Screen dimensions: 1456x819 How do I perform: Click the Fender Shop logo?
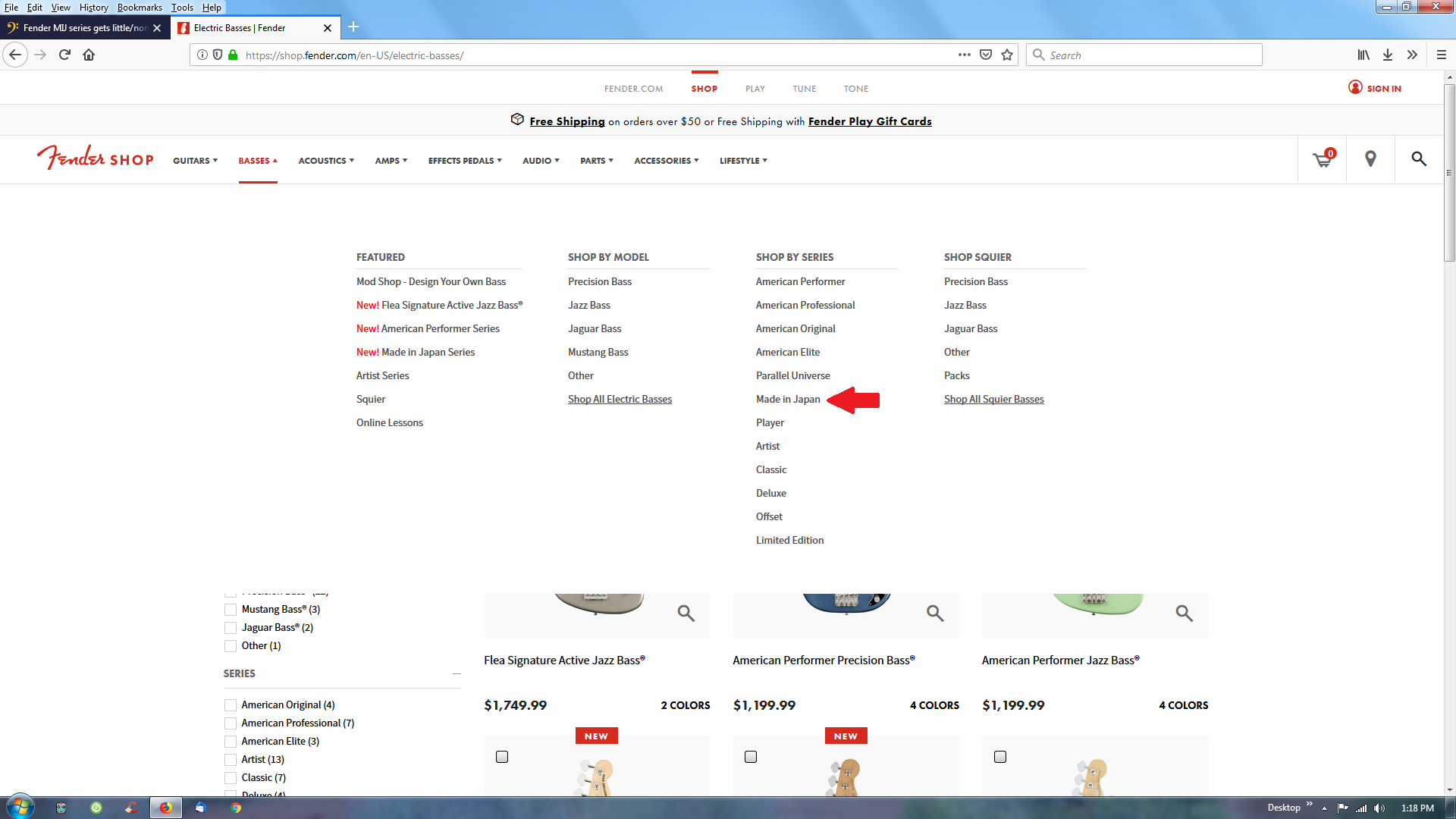[x=96, y=158]
